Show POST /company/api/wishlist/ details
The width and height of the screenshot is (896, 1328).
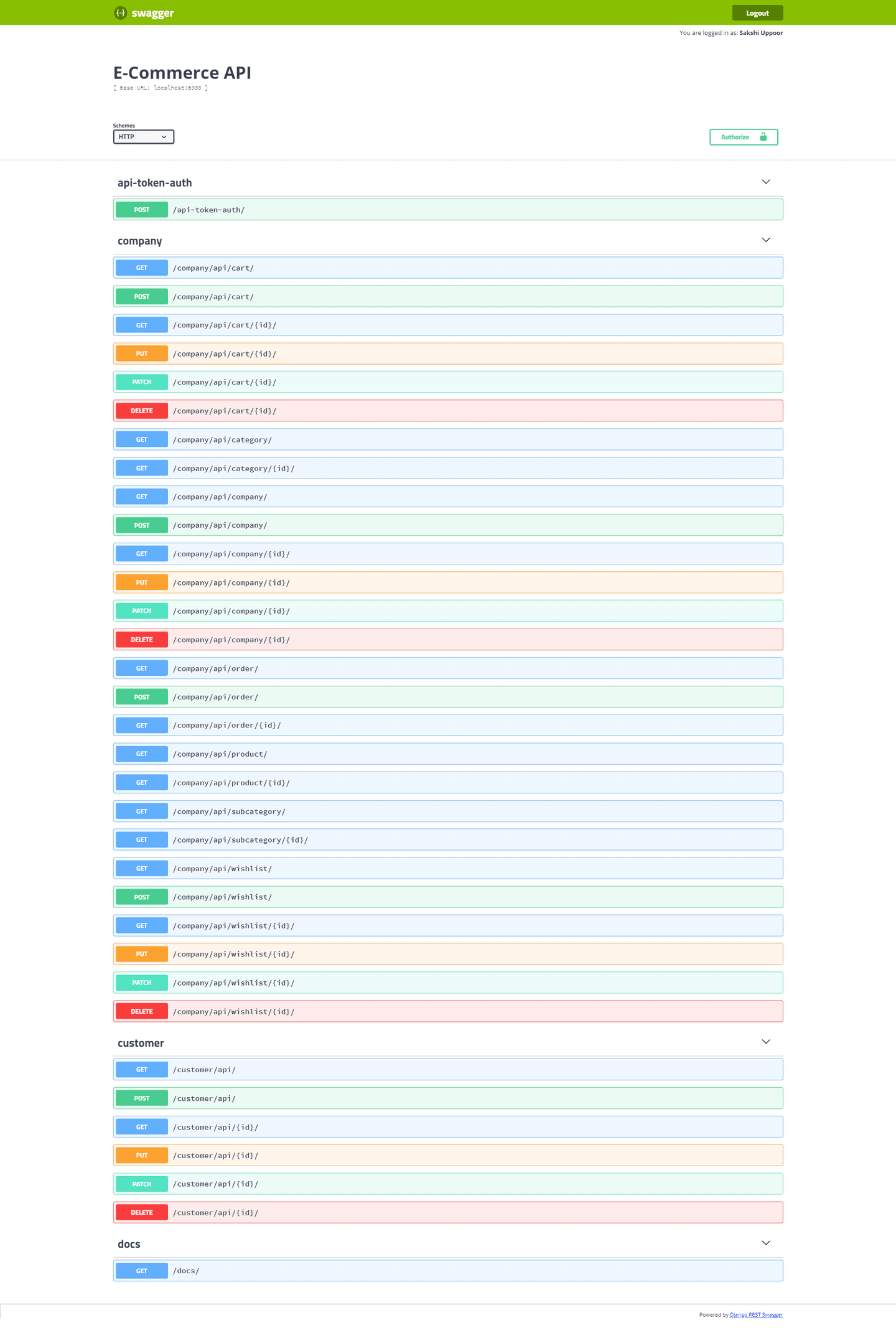coord(448,897)
